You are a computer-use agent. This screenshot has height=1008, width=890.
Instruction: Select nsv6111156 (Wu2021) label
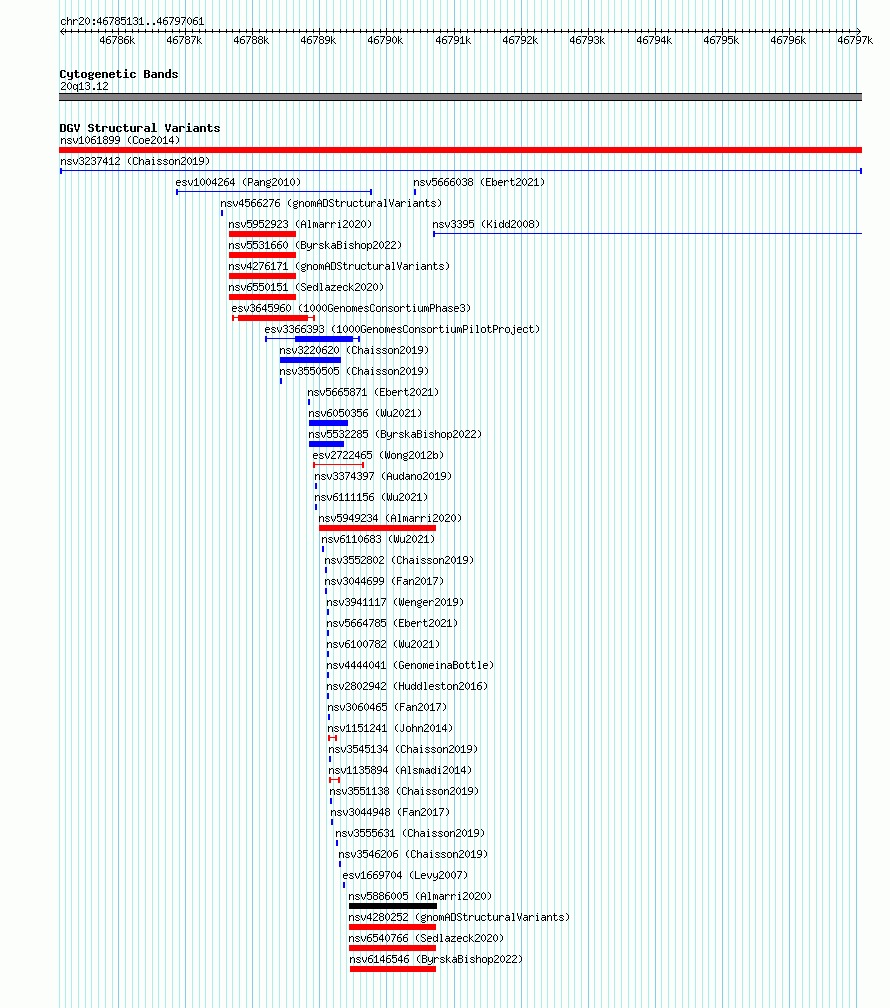pyautogui.click(x=371, y=498)
